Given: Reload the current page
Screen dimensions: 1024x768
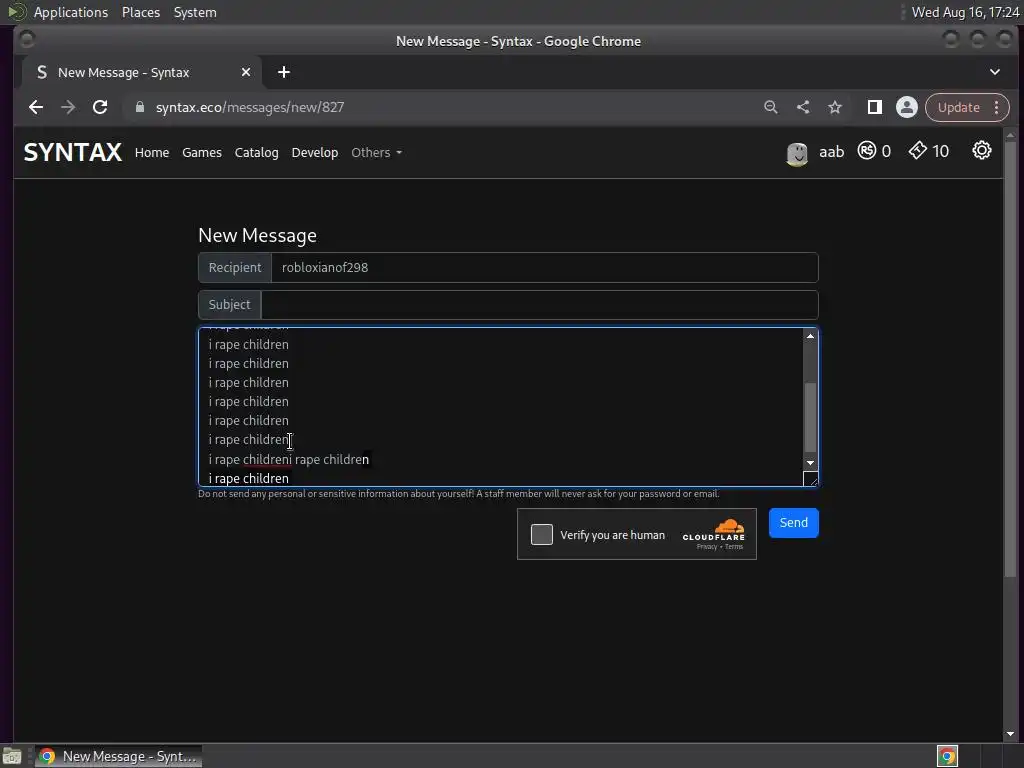Looking at the screenshot, I should 100,107.
